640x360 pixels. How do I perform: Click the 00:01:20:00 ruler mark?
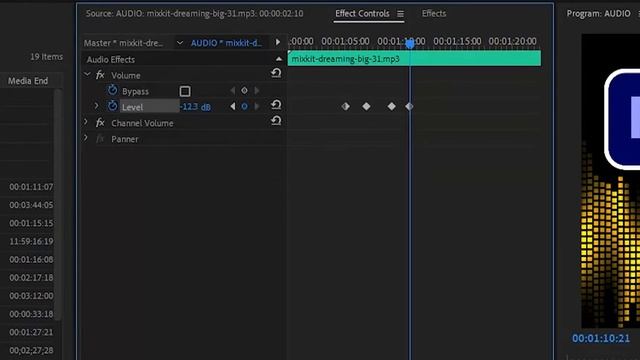coord(512,41)
